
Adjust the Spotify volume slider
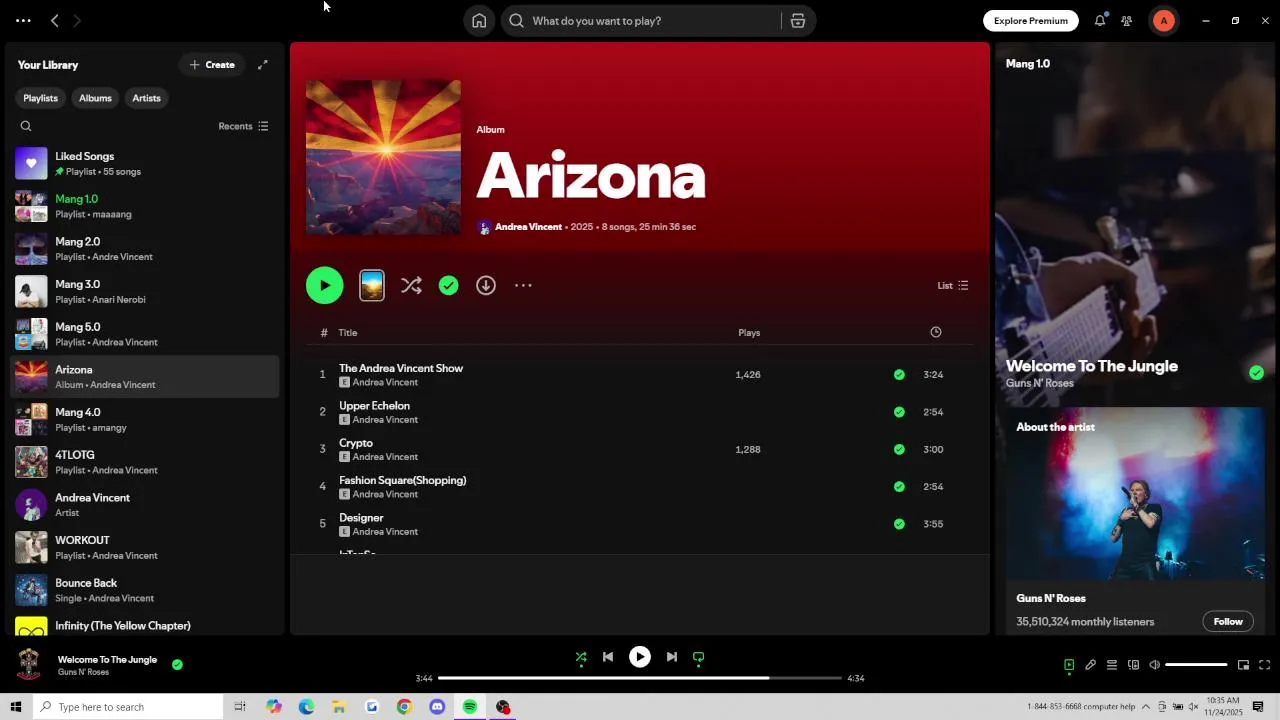(x=1196, y=665)
